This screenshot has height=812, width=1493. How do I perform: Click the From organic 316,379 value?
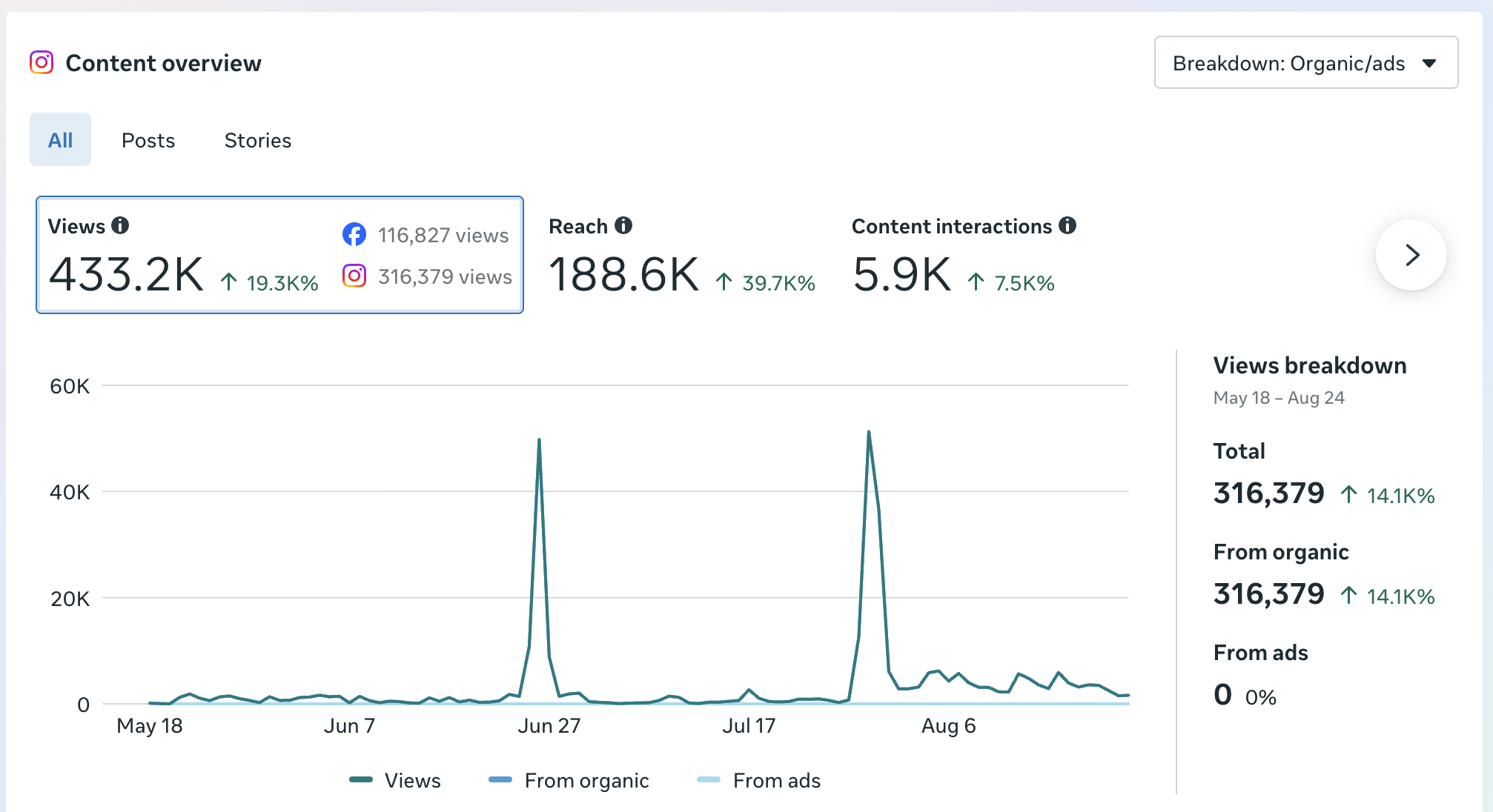[1268, 593]
